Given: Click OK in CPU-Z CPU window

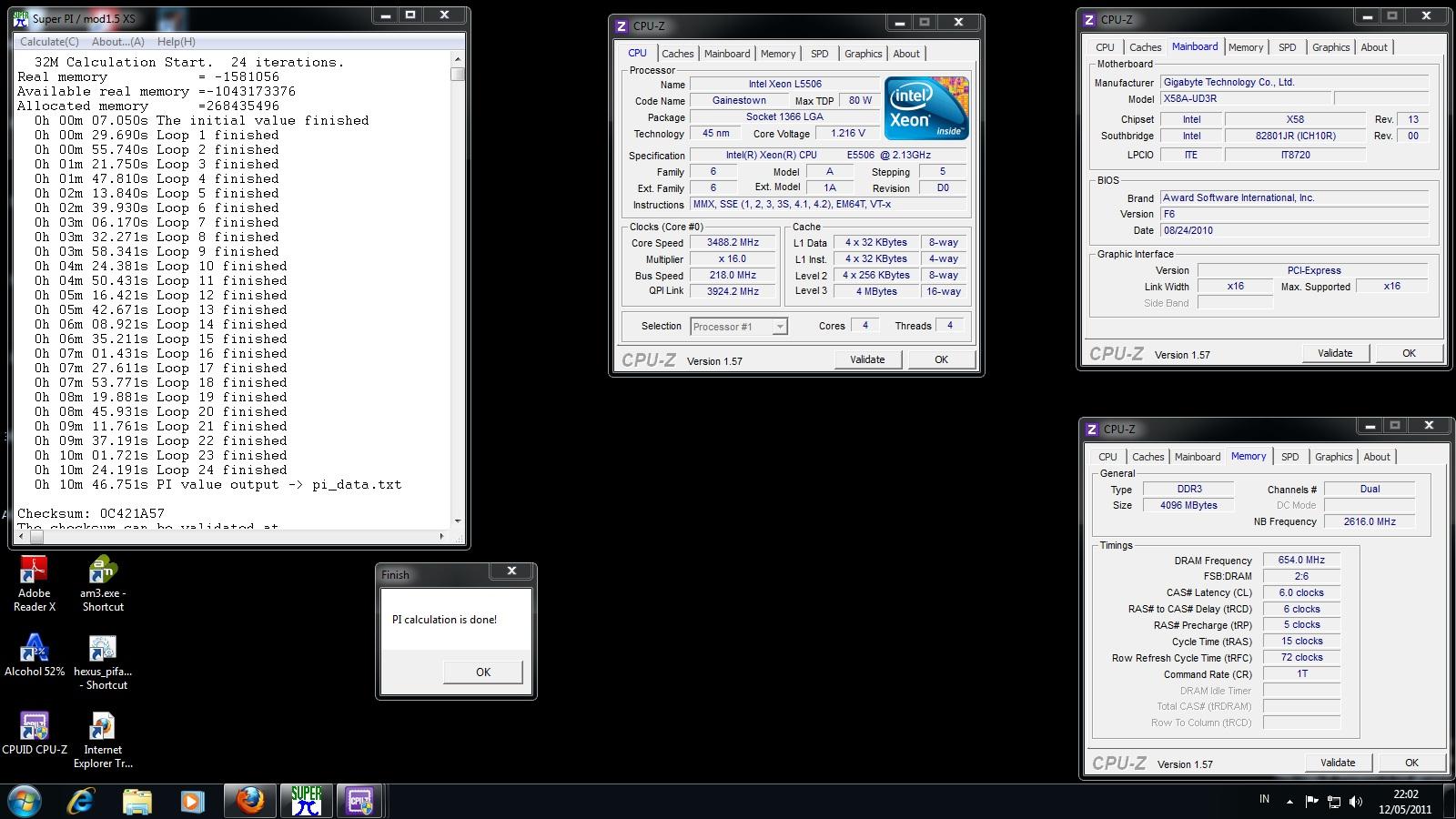Looking at the screenshot, I should click(942, 359).
